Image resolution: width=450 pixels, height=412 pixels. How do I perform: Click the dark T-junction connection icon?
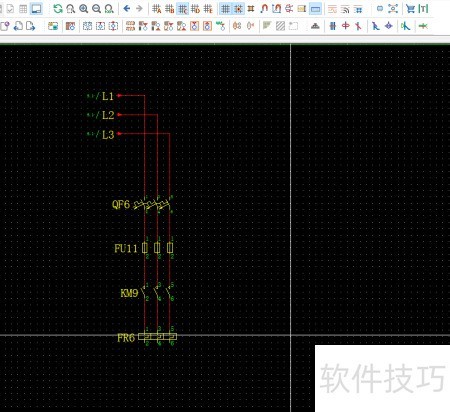click(315, 26)
